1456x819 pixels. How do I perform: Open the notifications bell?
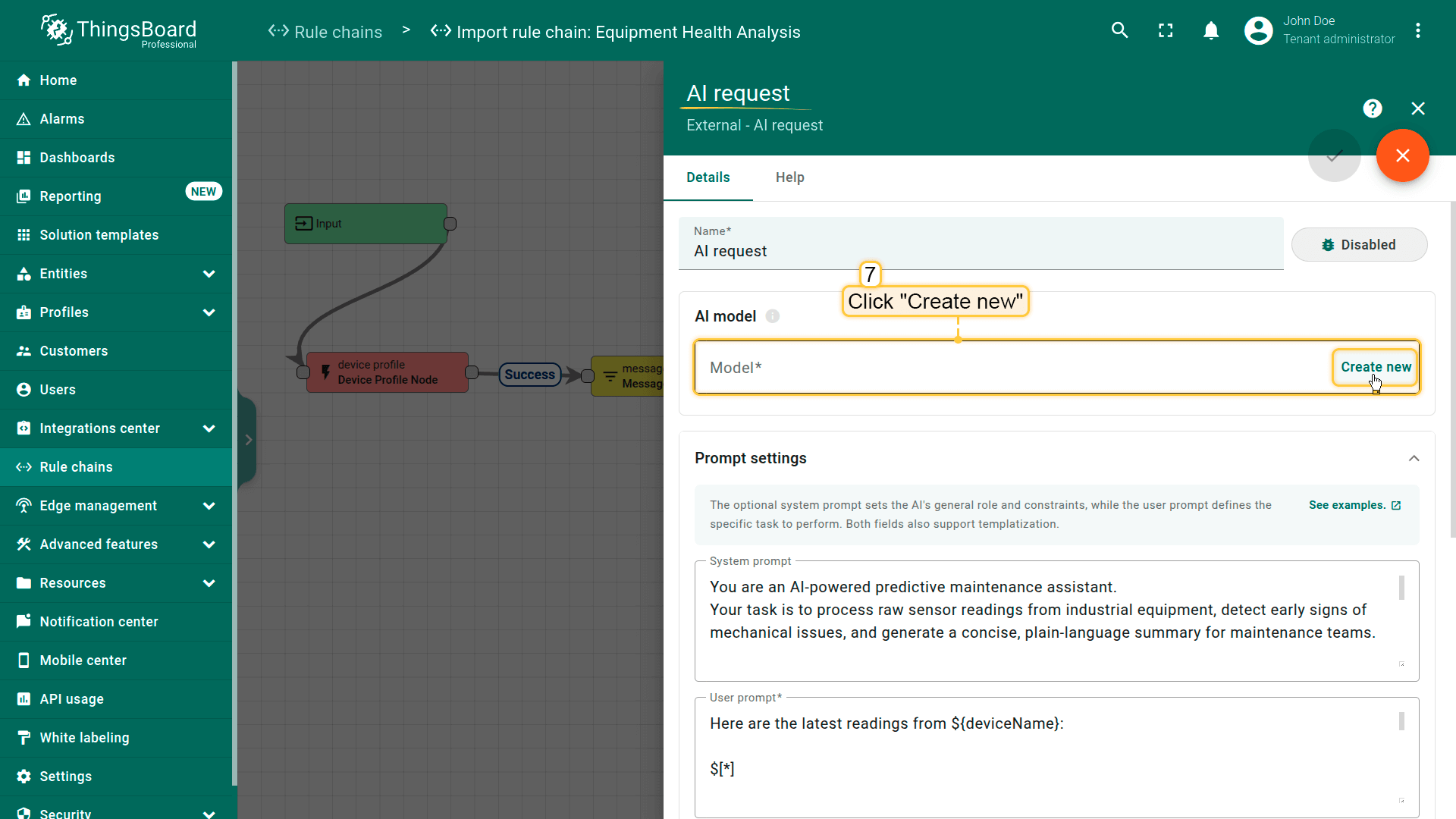pyautogui.click(x=1211, y=30)
